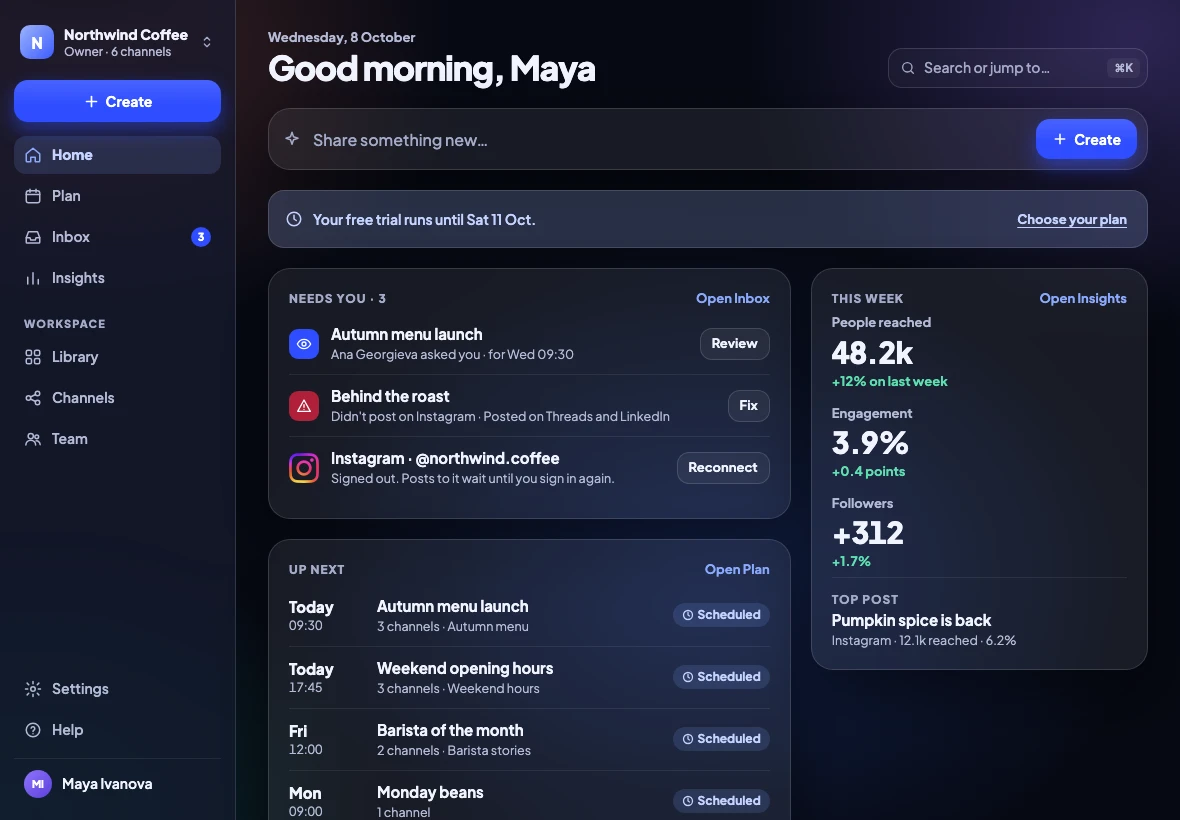The height and width of the screenshot is (820, 1180).
Task: Follow the Open Insights link
Action: coord(1083,299)
